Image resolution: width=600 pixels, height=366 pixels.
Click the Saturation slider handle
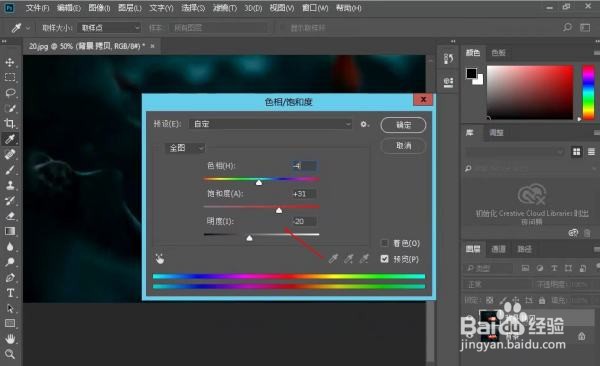pyautogui.click(x=279, y=210)
